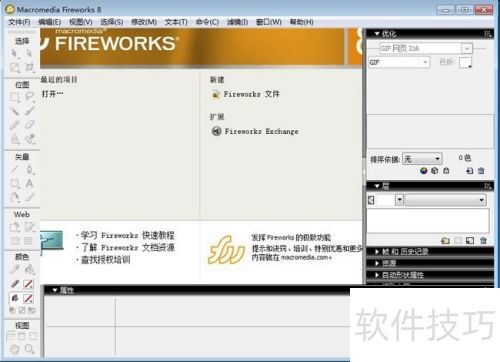Screen dimensions: 500x362
Task: Open the layer blend mode dropdown
Action: [446, 200]
